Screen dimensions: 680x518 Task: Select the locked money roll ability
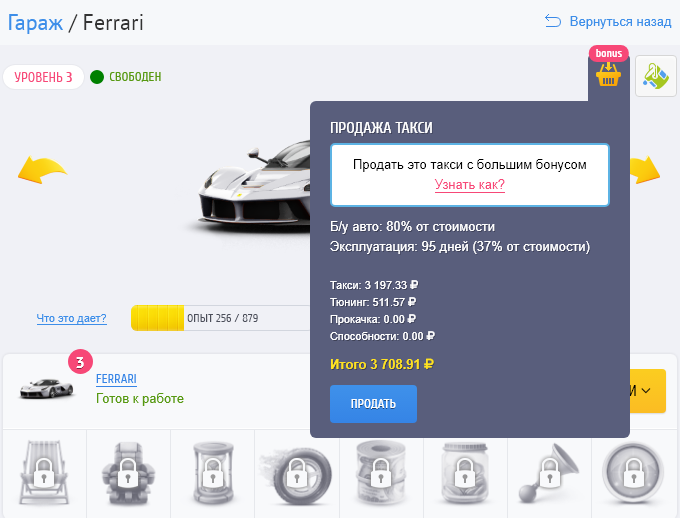click(381, 473)
